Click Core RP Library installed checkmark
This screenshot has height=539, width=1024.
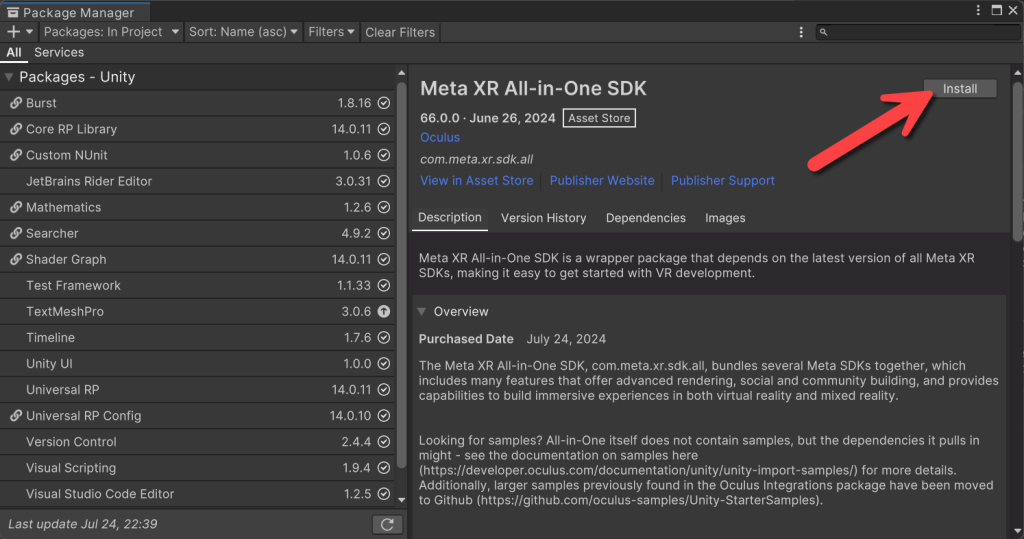tap(384, 129)
